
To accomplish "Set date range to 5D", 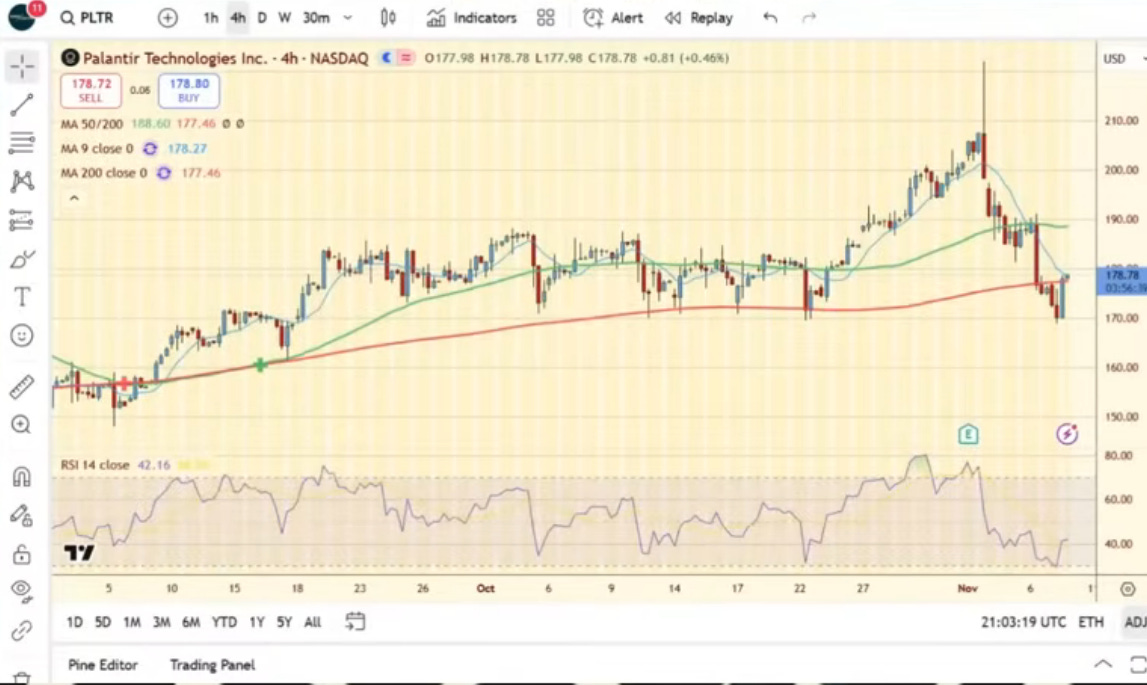I will click(103, 622).
